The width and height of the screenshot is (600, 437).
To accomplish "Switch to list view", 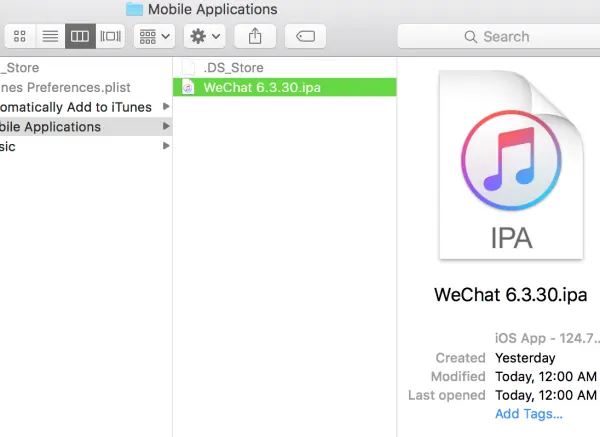I will tap(50, 36).
